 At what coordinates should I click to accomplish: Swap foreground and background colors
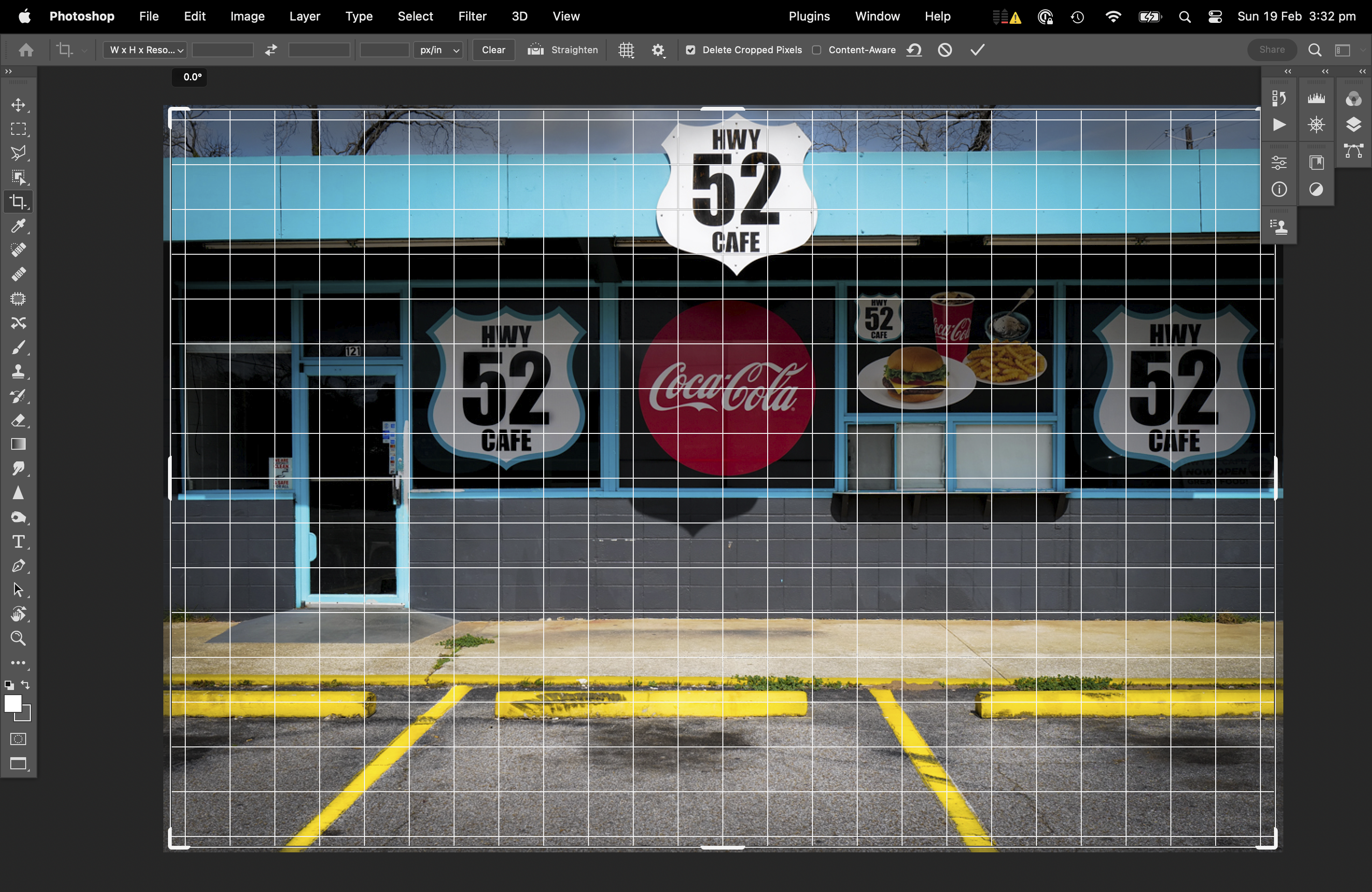[26, 685]
